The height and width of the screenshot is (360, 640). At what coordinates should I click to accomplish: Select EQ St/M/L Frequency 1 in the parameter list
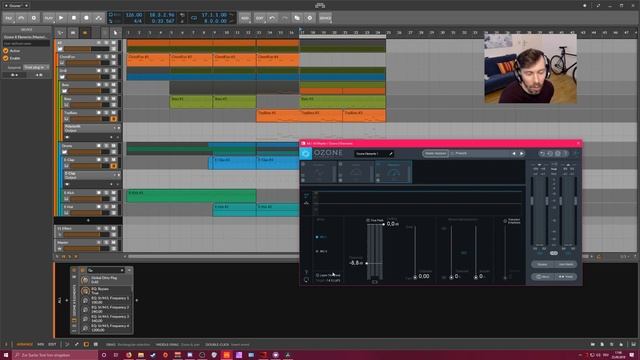107,300
